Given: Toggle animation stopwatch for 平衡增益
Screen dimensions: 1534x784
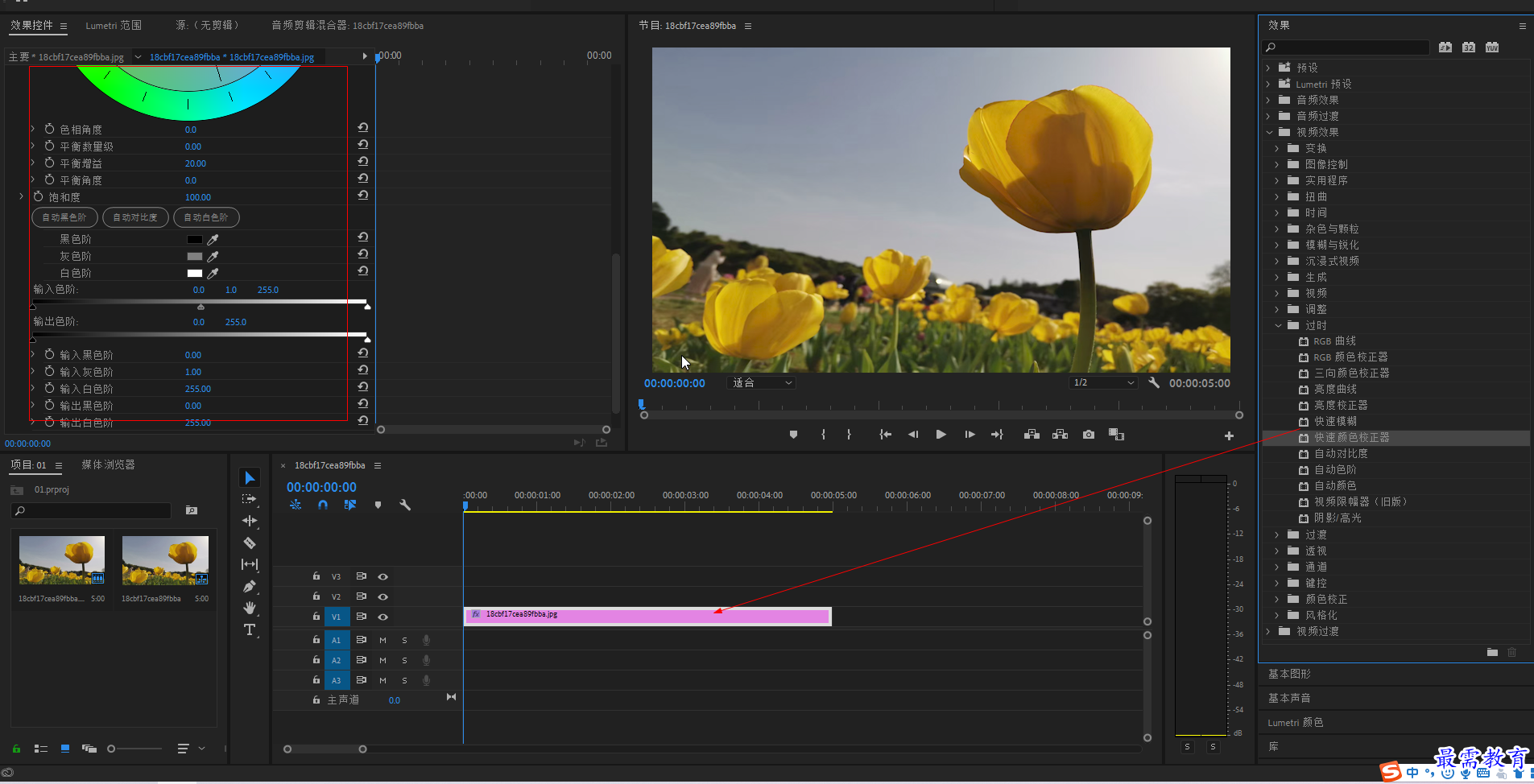Looking at the screenshot, I should pos(49,163).
